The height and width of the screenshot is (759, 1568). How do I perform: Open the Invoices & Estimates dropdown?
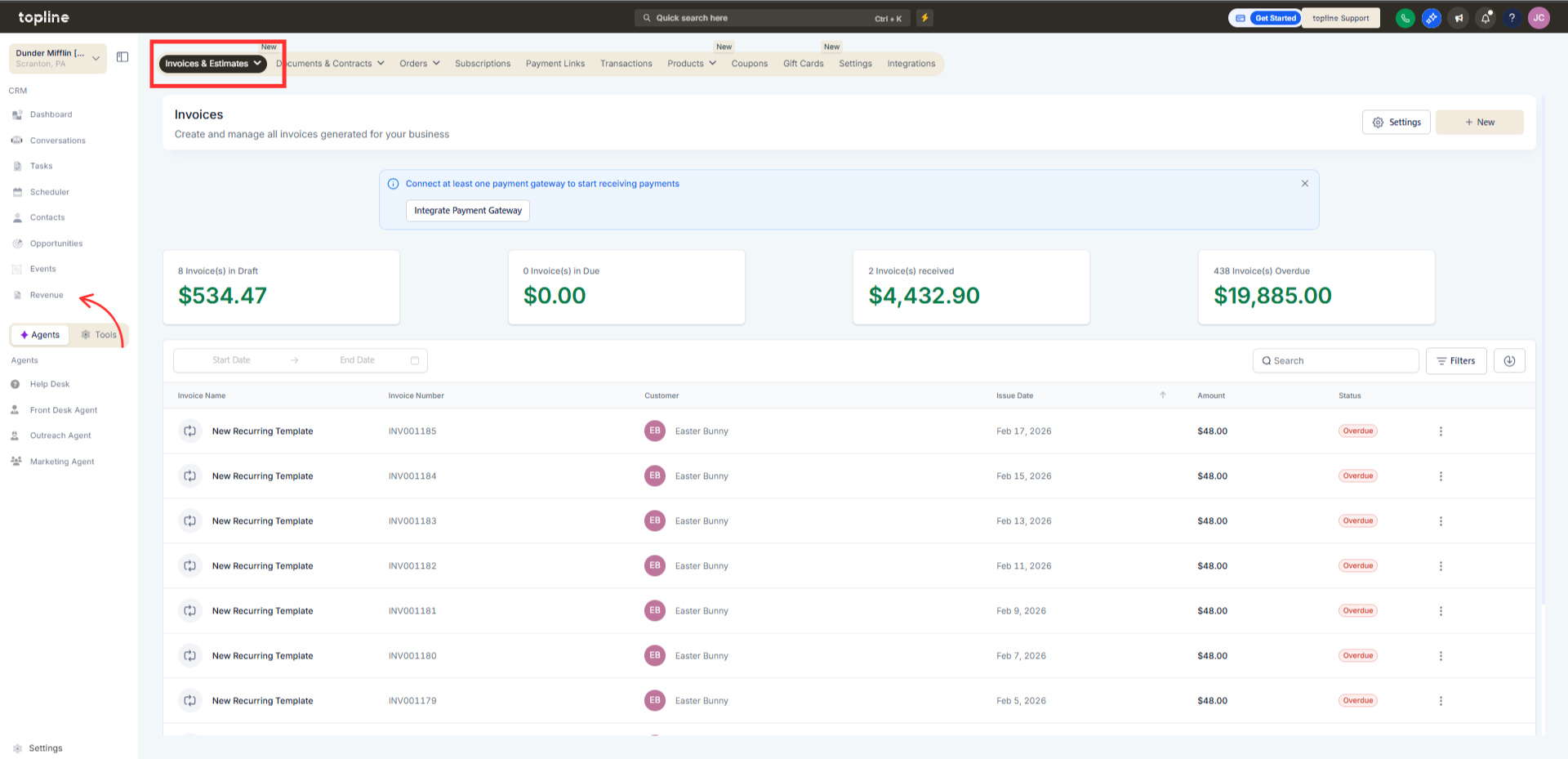pyautogui.click(x=213, y=64)
